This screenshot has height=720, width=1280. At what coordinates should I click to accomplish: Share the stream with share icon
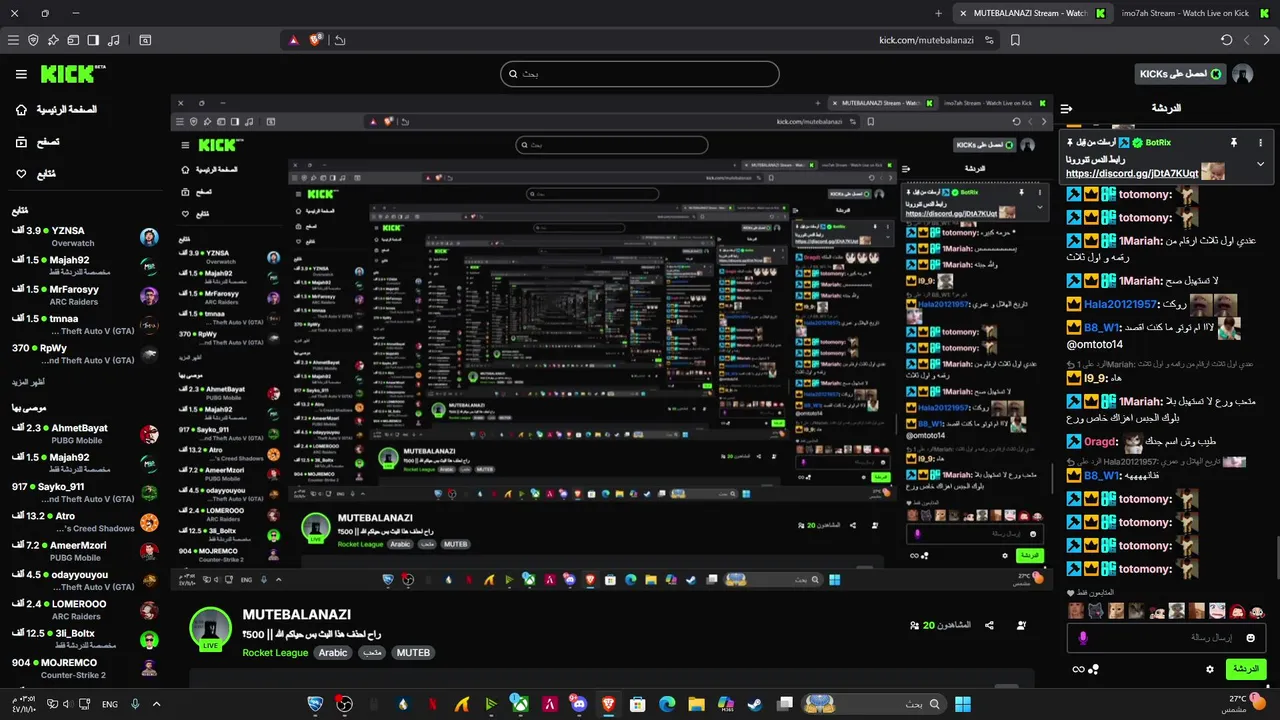989,625
